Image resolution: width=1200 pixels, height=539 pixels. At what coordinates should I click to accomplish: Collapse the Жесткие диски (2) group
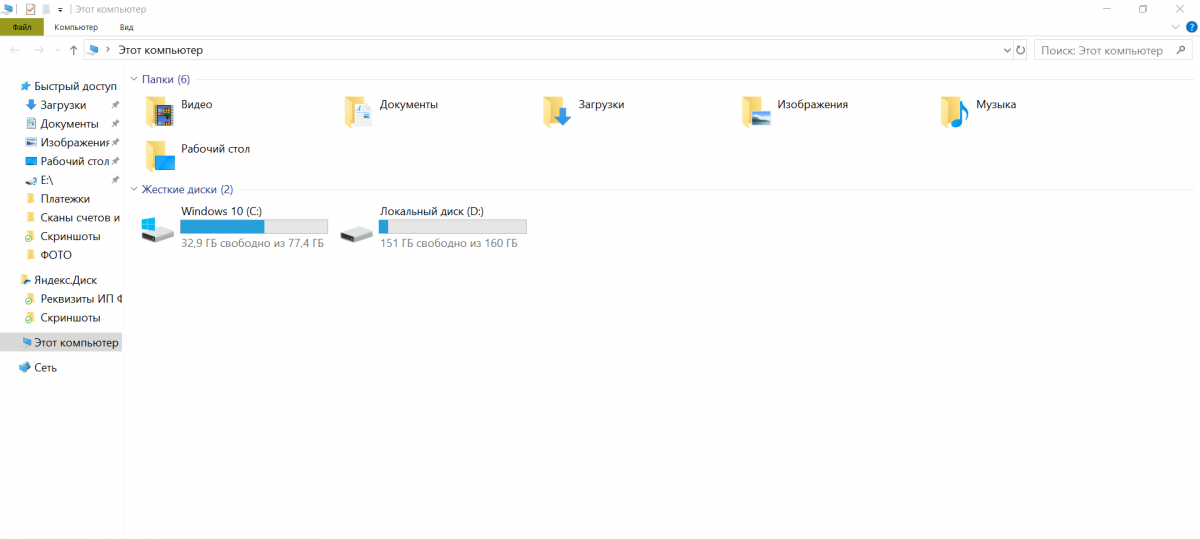point(135,189)
